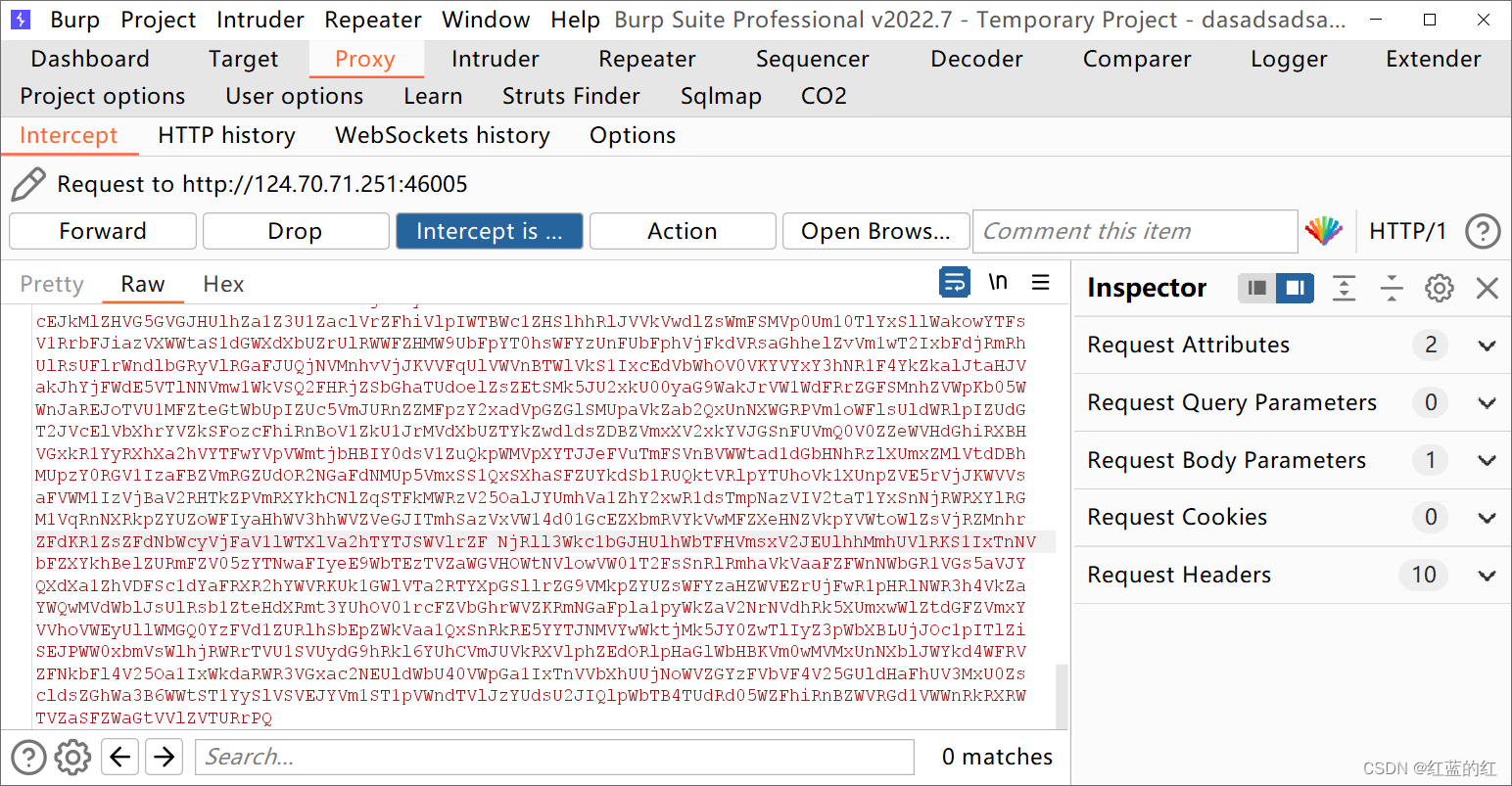Switch to the Target tab
The height and width of the screenshot is (786, 1512).
coord(243,59)
